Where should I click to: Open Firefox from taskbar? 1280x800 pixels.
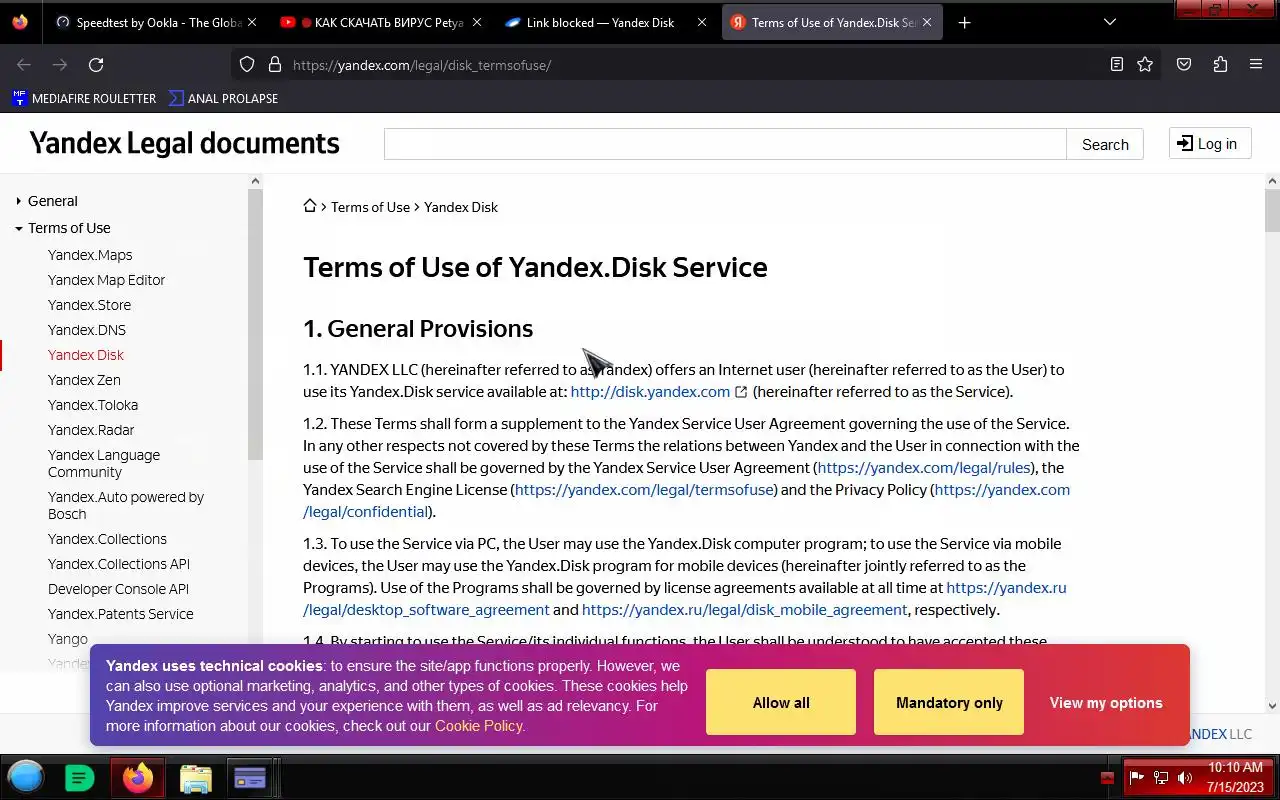(x=138, y=777)
